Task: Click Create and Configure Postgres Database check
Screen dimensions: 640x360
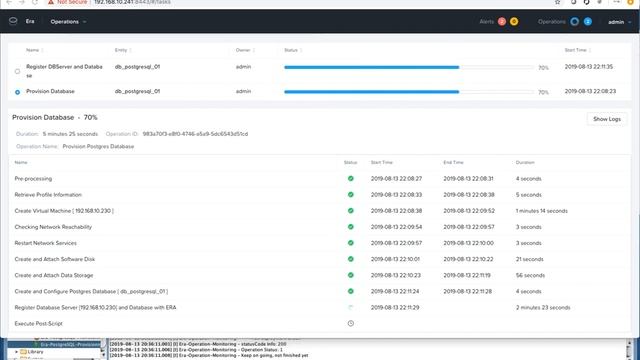Action: (x=351, y=291)
